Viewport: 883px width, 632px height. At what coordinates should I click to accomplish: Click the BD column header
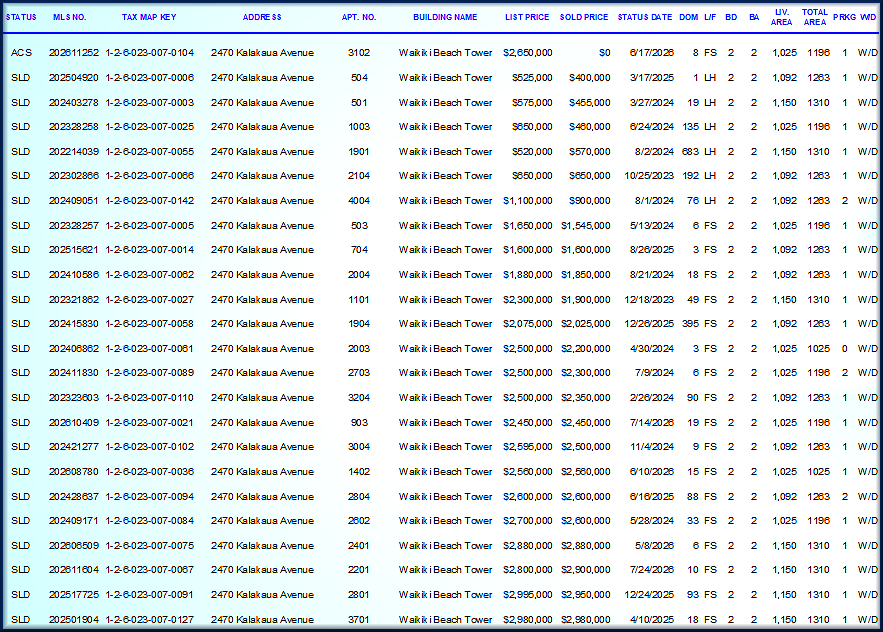731,17
